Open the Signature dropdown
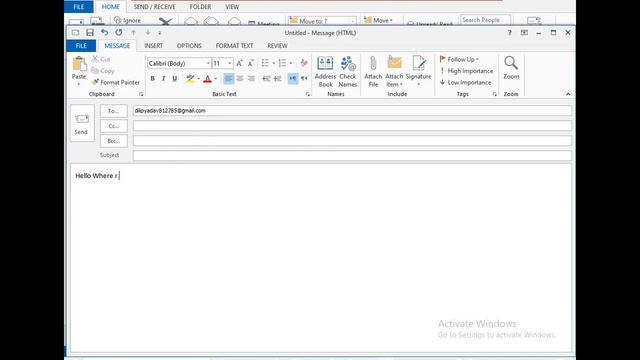 pyautogui.click(x=419, y=72)
